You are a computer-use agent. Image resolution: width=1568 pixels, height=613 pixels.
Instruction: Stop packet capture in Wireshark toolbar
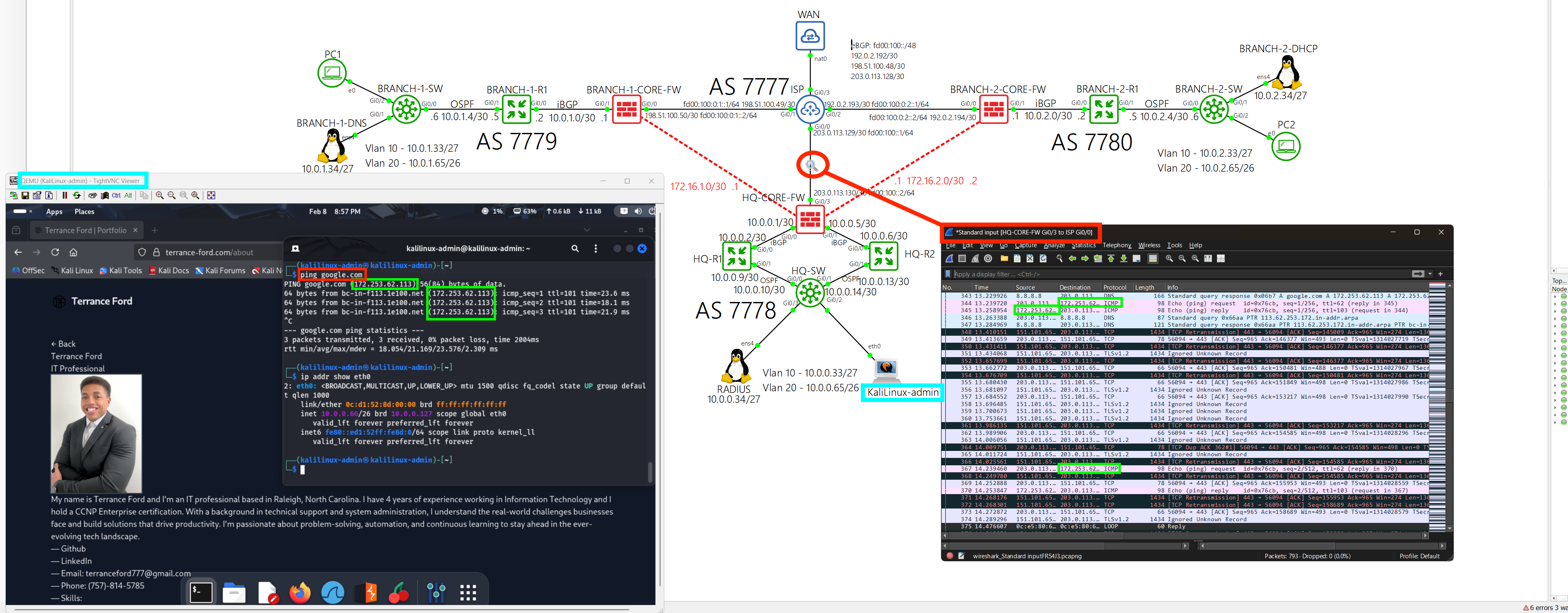click(963, 259)
